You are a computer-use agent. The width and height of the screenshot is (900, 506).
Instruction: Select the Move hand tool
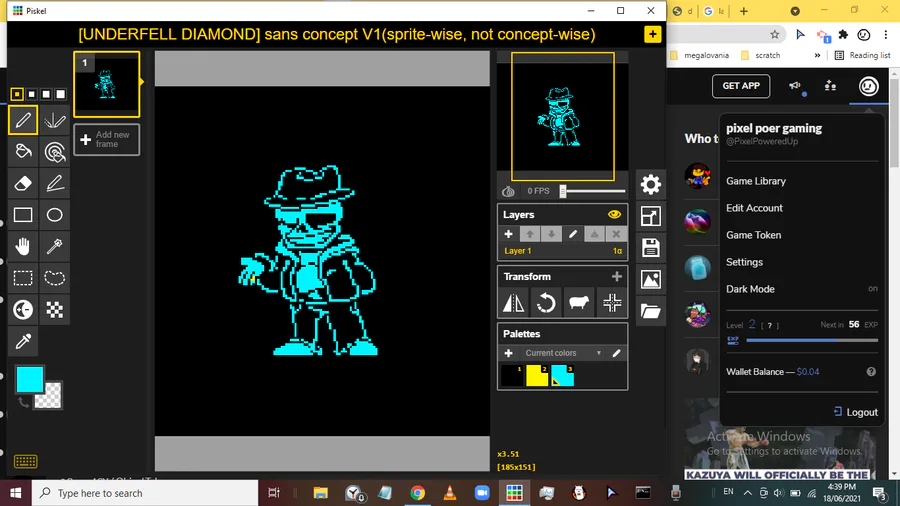tap(23, 246)
